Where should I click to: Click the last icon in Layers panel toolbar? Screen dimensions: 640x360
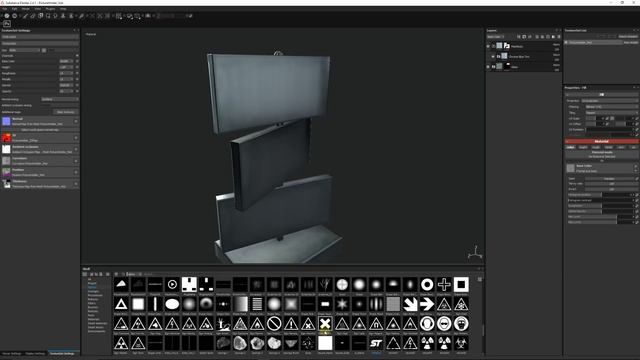[x=559, y=37]
